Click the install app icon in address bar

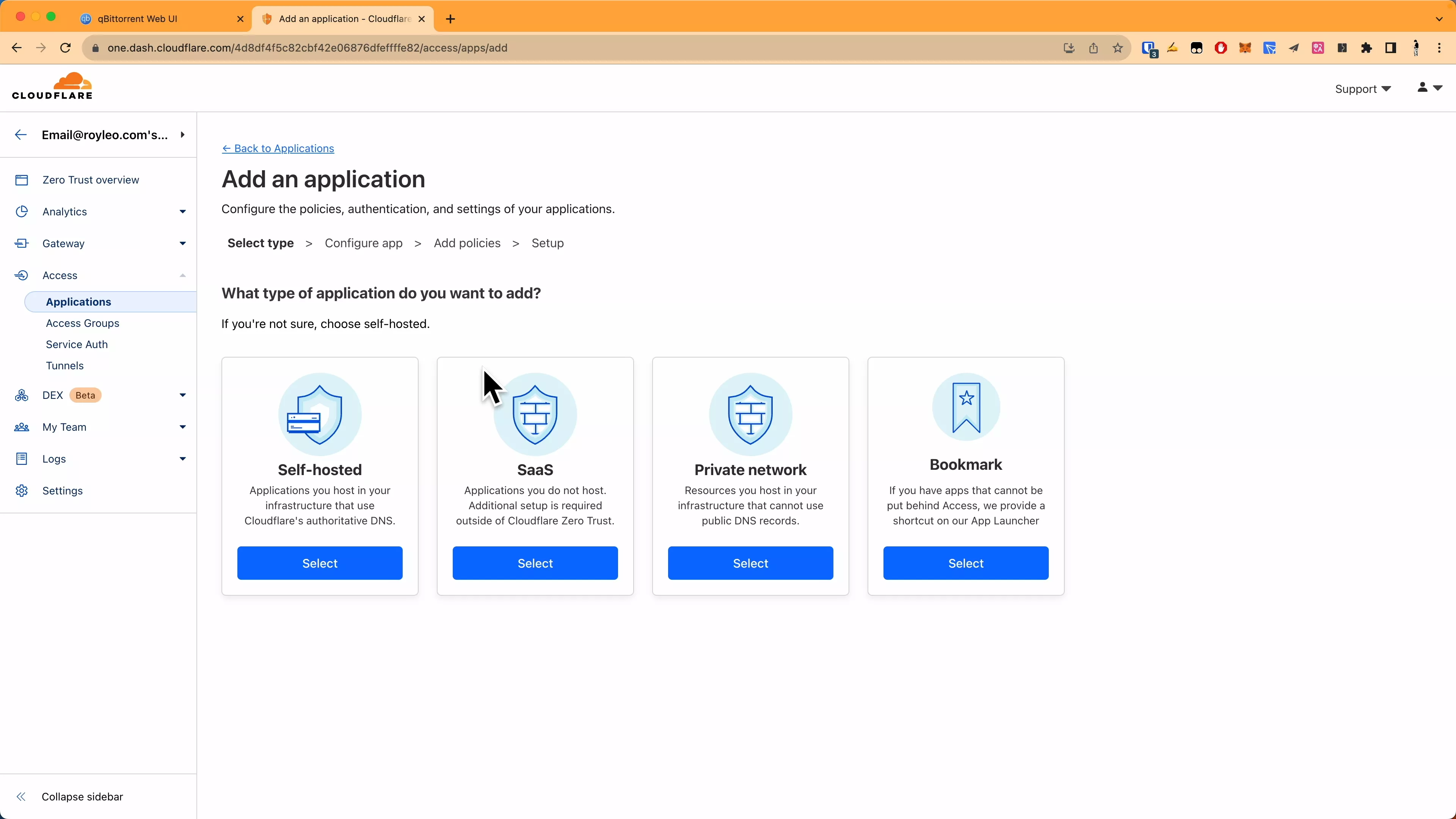click(x=1069, y=48)
